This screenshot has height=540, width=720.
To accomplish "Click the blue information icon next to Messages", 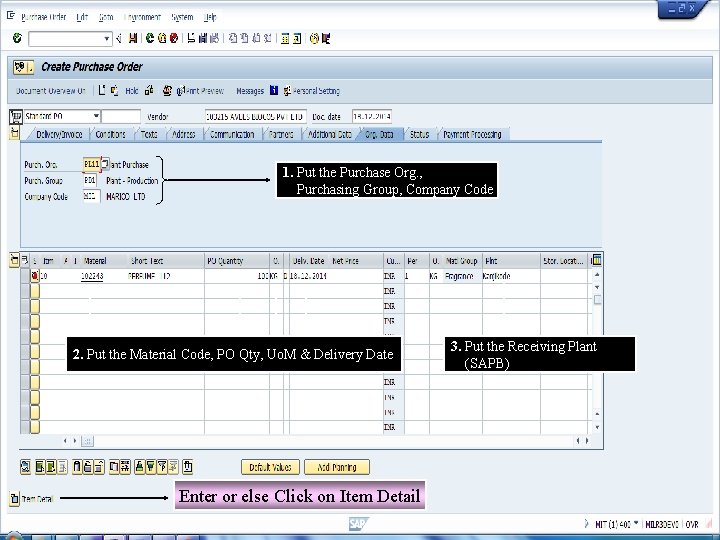I will point(274,90).
